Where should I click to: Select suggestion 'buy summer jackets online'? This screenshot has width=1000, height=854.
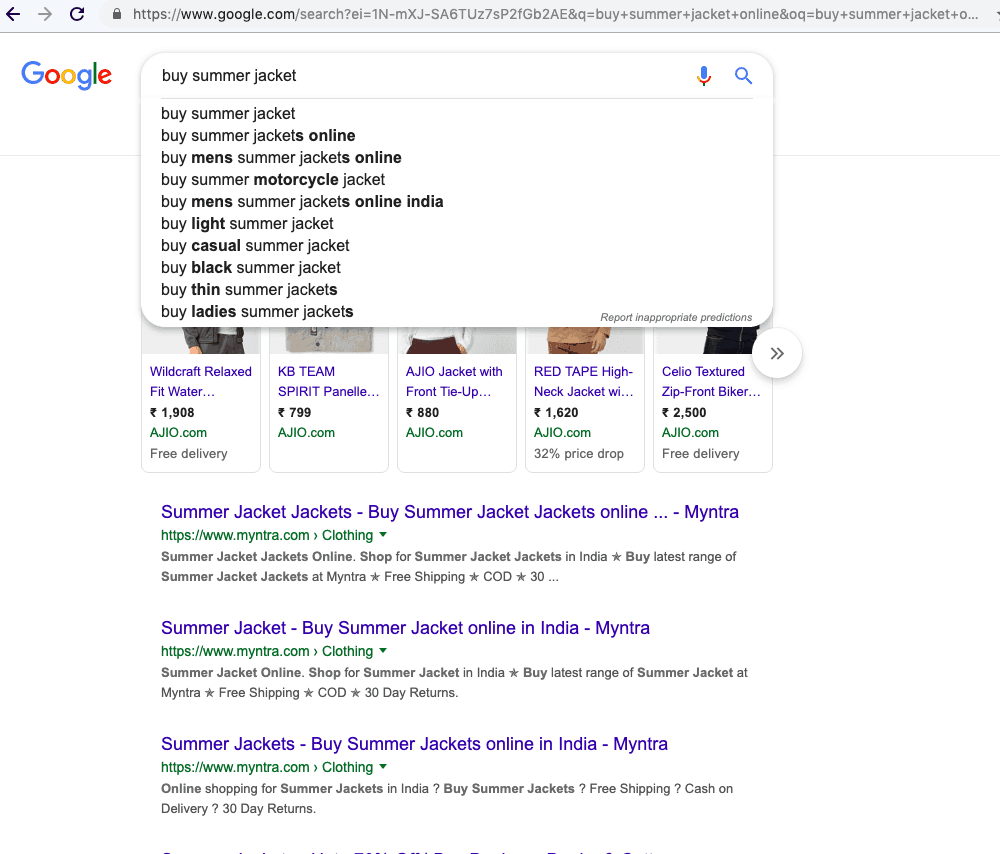[x=258, y=136]
